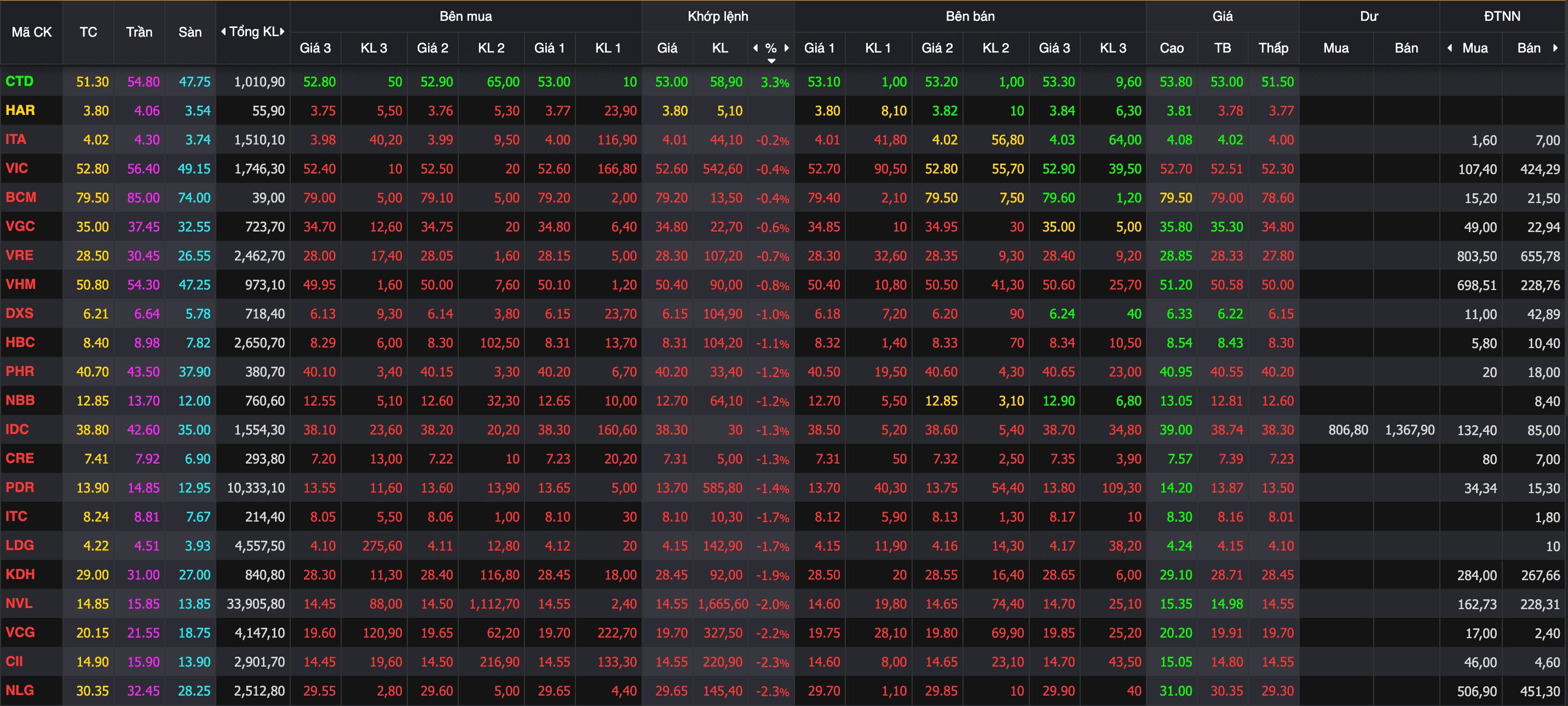
Task: Select VIC matched volume 542,60 cell
Action: point(723,169)
